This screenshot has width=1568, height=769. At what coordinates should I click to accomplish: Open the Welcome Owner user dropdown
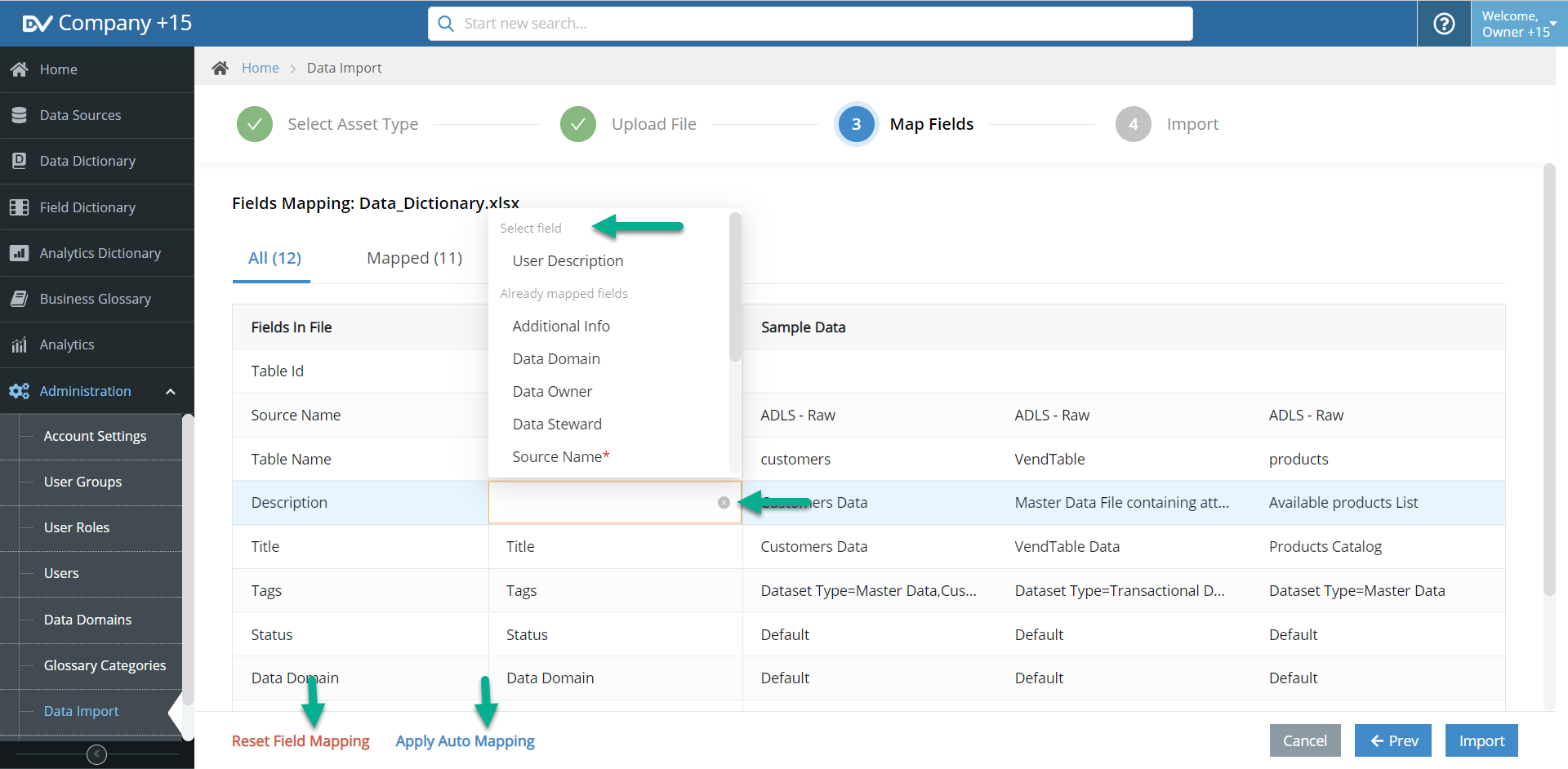1519,24
